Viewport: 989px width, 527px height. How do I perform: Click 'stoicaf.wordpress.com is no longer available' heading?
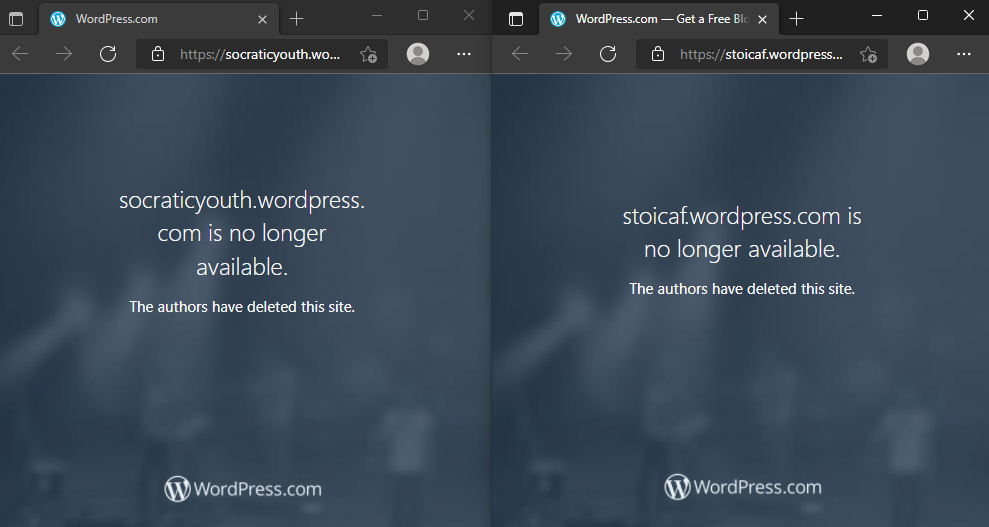(x=742, y=233)
